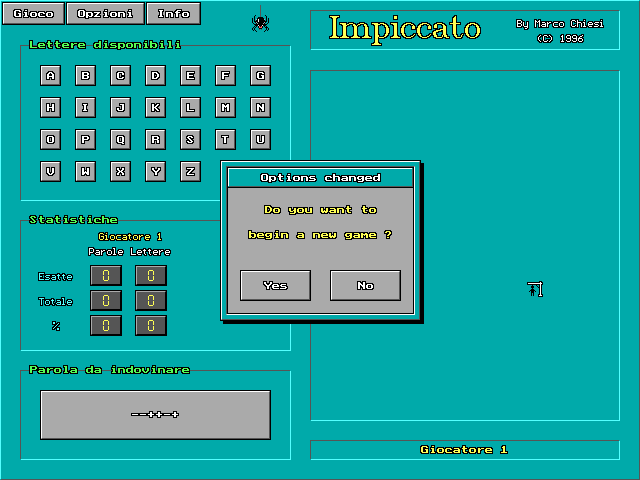Pick letter P tile
The image size is (640, 480).
85,140
